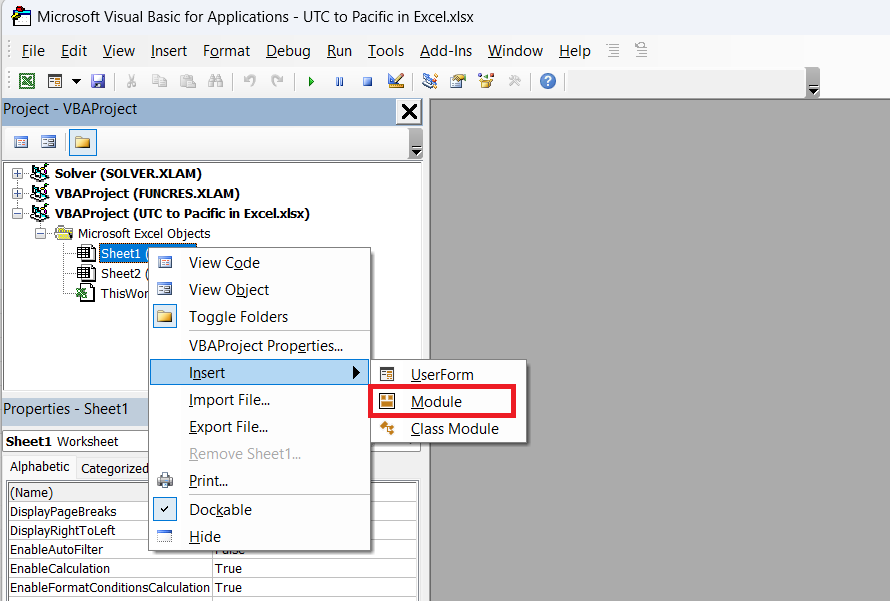The width and height of the screenshot is (890, 601).
Task: Open Help with the blue question mark icon
Action: tap(548, 81)
